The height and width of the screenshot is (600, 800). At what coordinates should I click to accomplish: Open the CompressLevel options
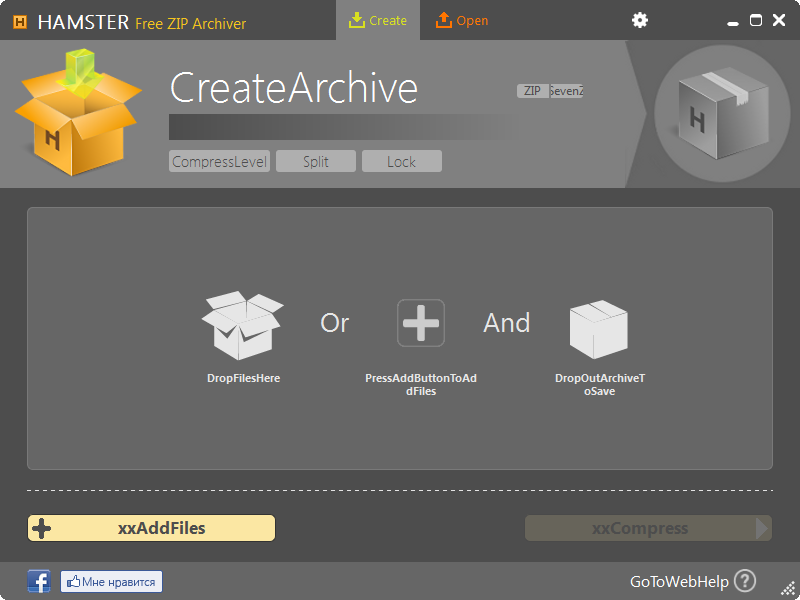(x=219, y=161)
